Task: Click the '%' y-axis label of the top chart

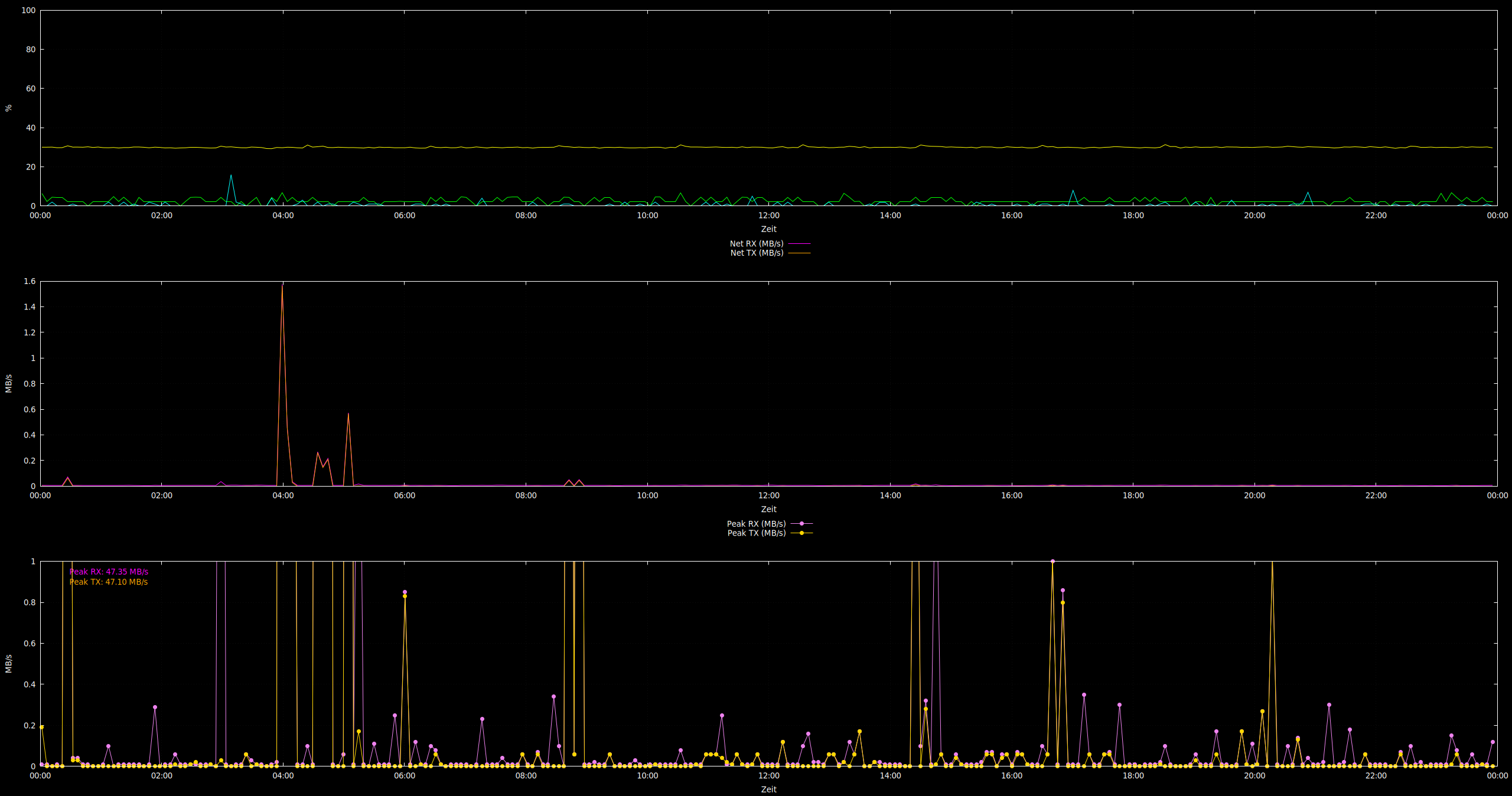Action: 8,108
